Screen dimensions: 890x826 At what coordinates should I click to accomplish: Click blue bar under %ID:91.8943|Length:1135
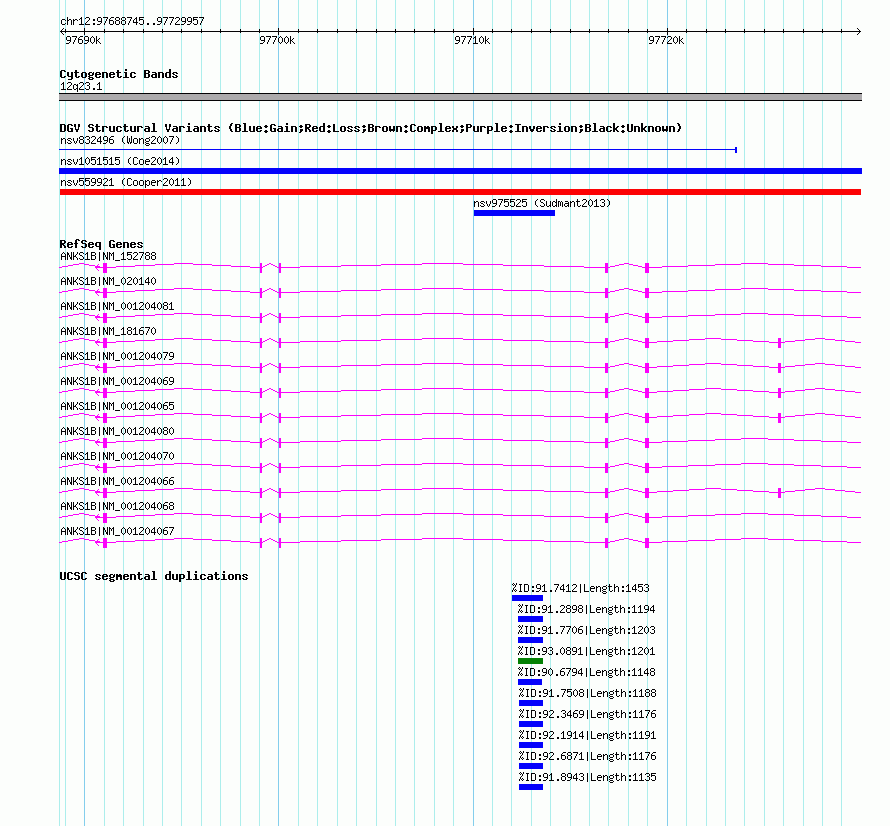(531, 787)
